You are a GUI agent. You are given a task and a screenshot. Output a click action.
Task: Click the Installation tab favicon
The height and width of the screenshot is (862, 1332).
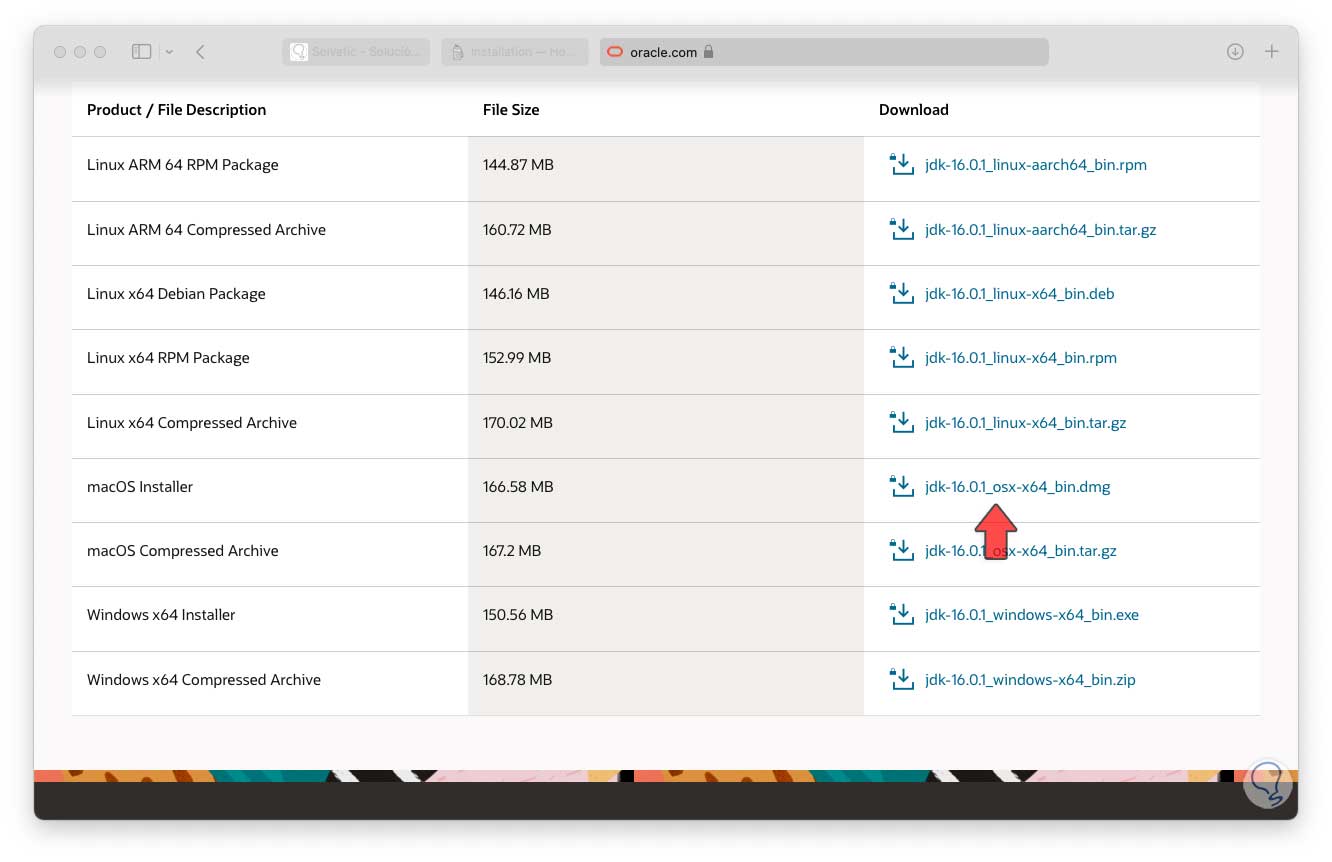click(x=457, y=52)
